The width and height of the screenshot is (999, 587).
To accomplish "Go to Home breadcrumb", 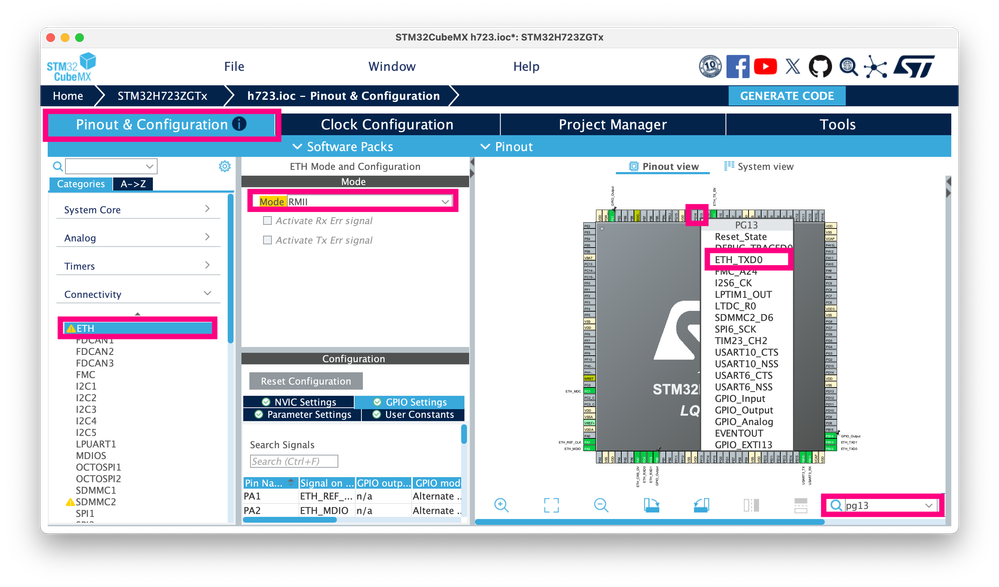I will pos(68,96).
